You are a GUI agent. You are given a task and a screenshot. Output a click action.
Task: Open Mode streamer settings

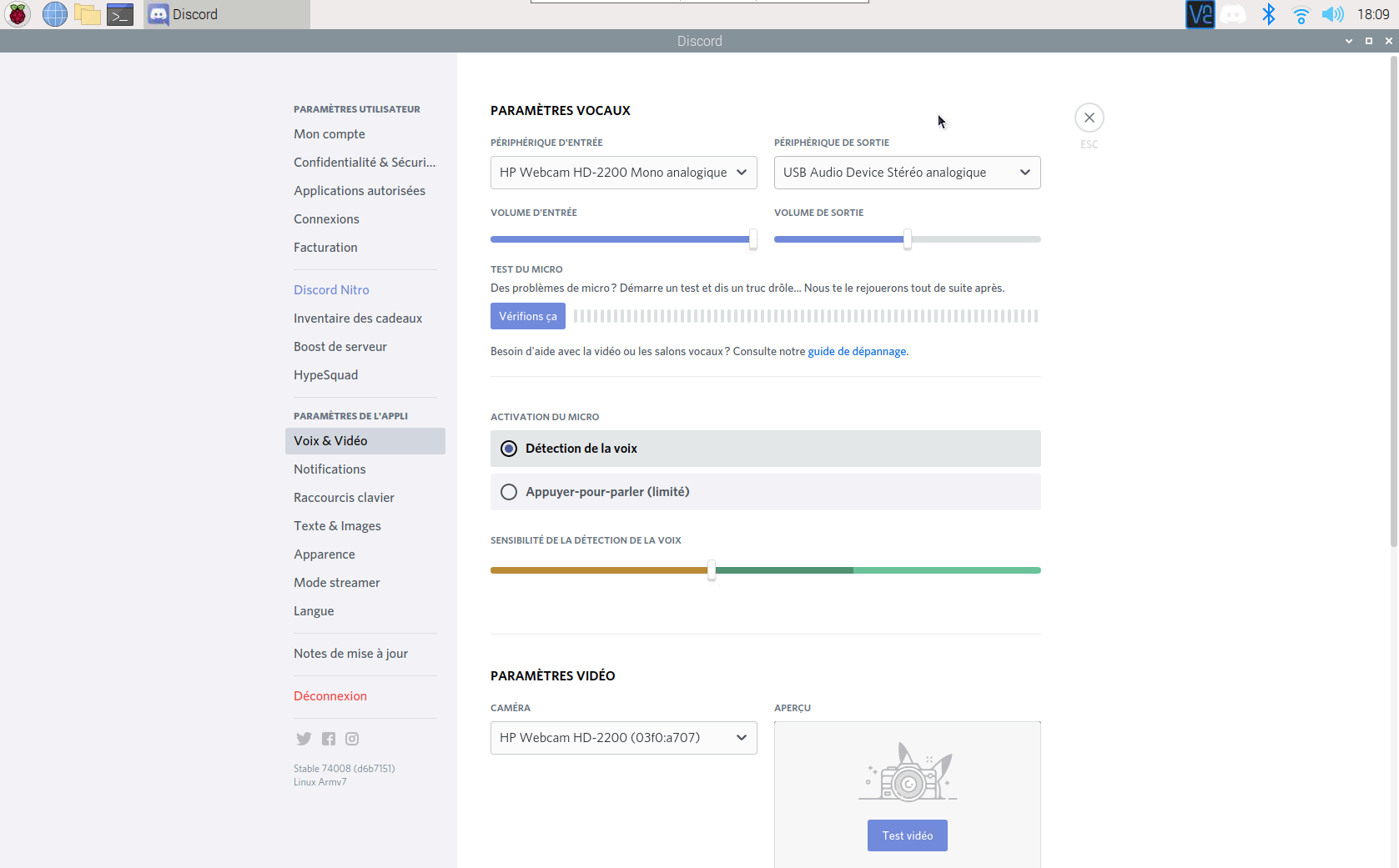coord(365,583)
